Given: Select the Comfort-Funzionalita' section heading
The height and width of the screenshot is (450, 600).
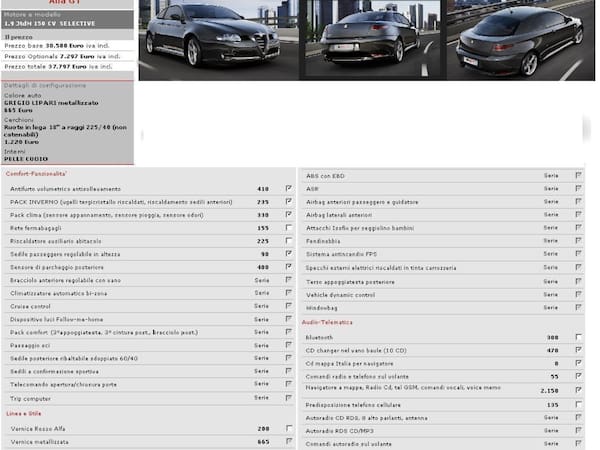Looking at the screenshot, I should coord(36,174).
